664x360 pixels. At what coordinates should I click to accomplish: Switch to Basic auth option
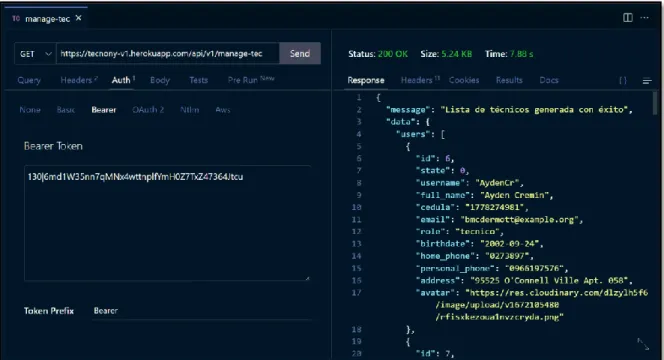(66, 110)
